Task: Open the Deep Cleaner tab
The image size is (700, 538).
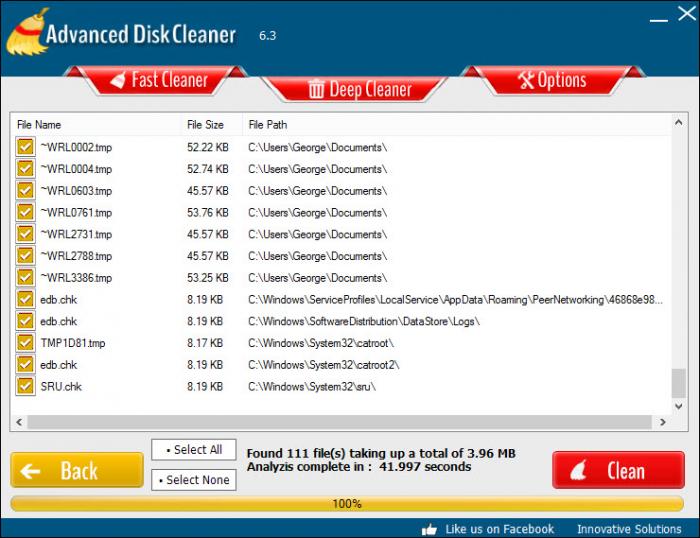Action: click(354, 89)
